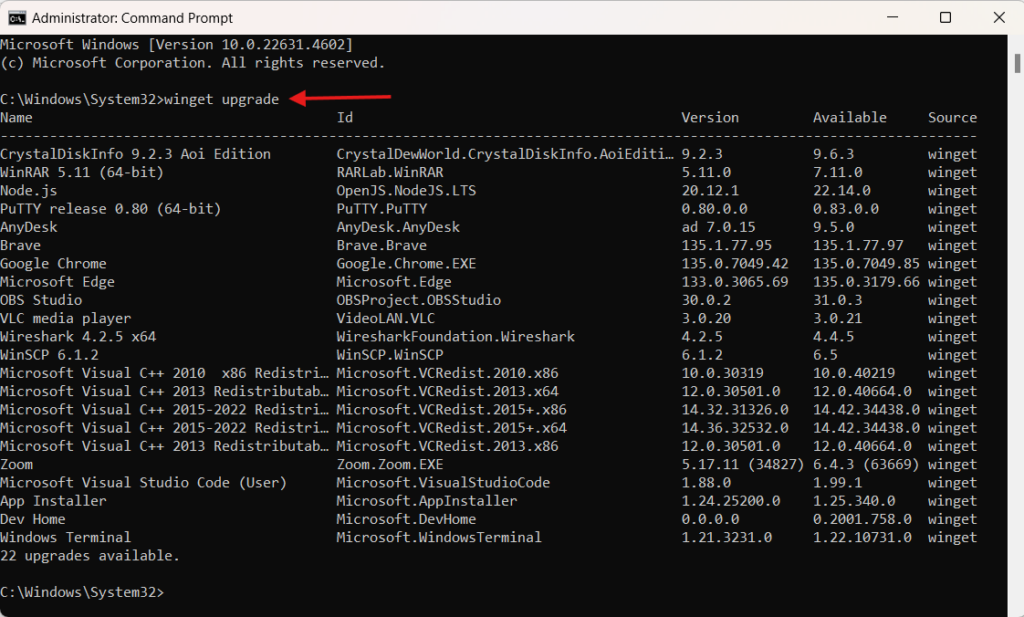Click Chrome available version '135.0.7049.85'
The width and height of the screenshot is (1024, 617).
coord(866,264)
